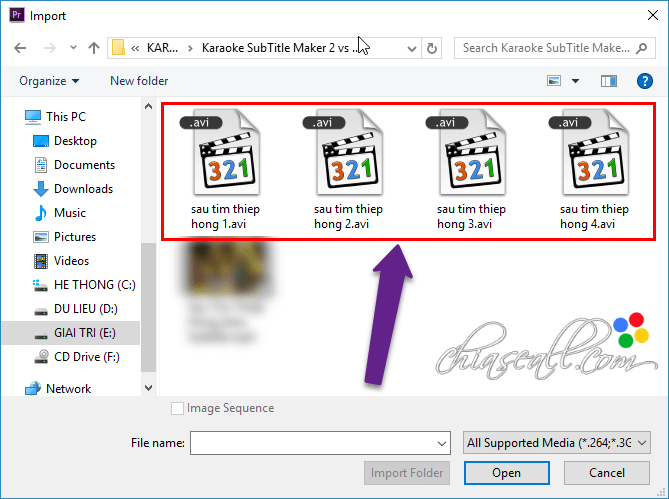669x499 pixels.
Task: Create a New folder
Action: tap(139, 81)
